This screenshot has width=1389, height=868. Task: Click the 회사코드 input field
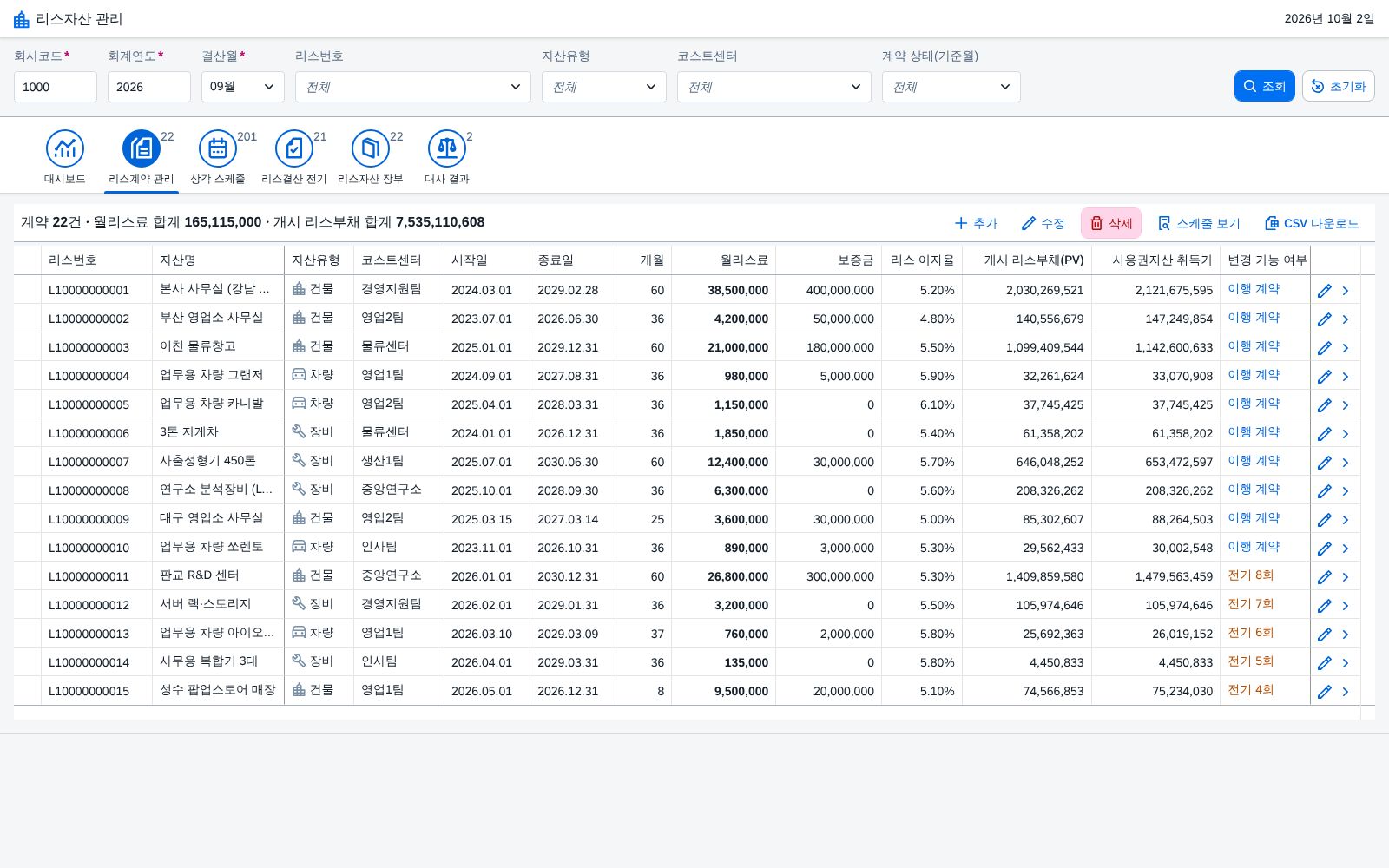[x=56, y=87]
